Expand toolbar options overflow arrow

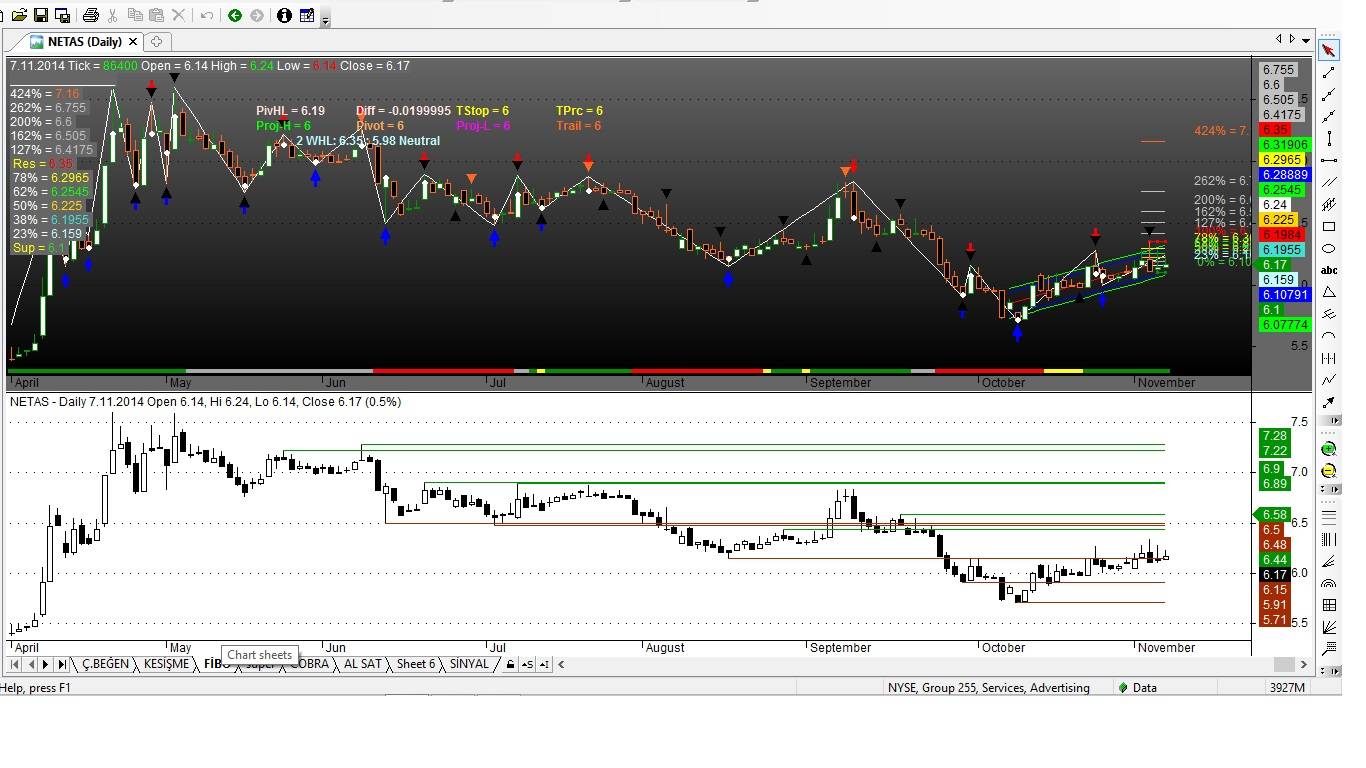[x=326, y=20]
